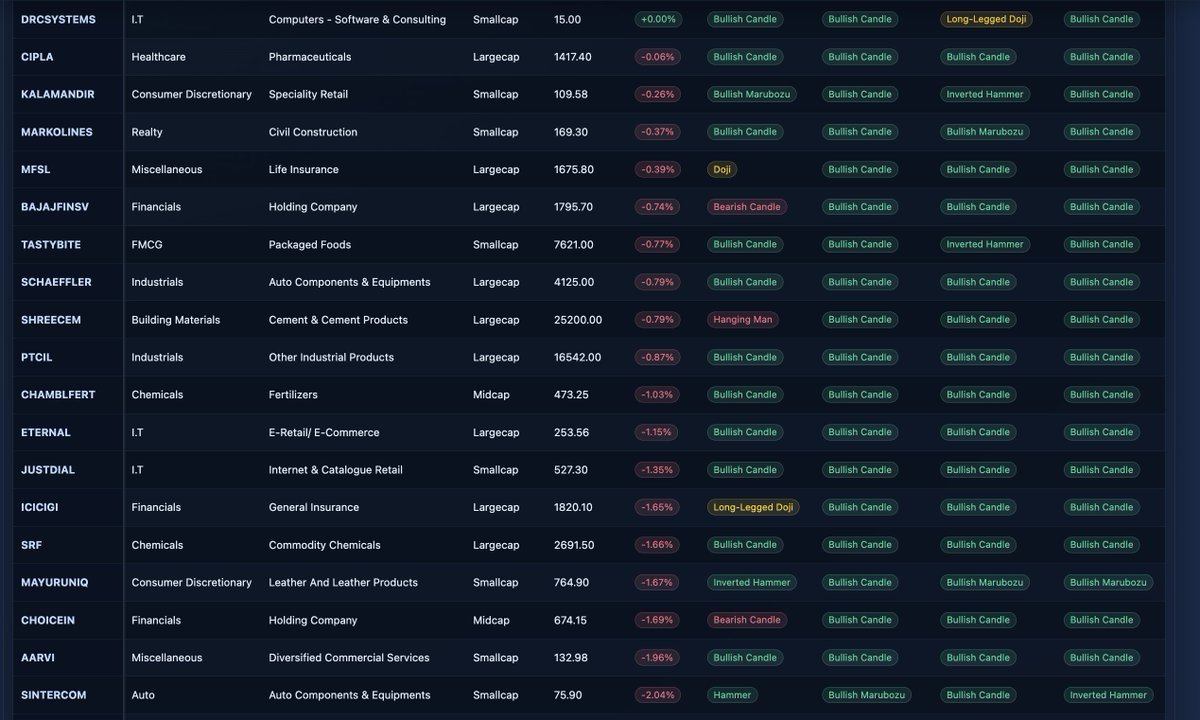Viewport: 1200px width, 720px height.
Task: Click the -1.65% change badge
Action: 658,507
